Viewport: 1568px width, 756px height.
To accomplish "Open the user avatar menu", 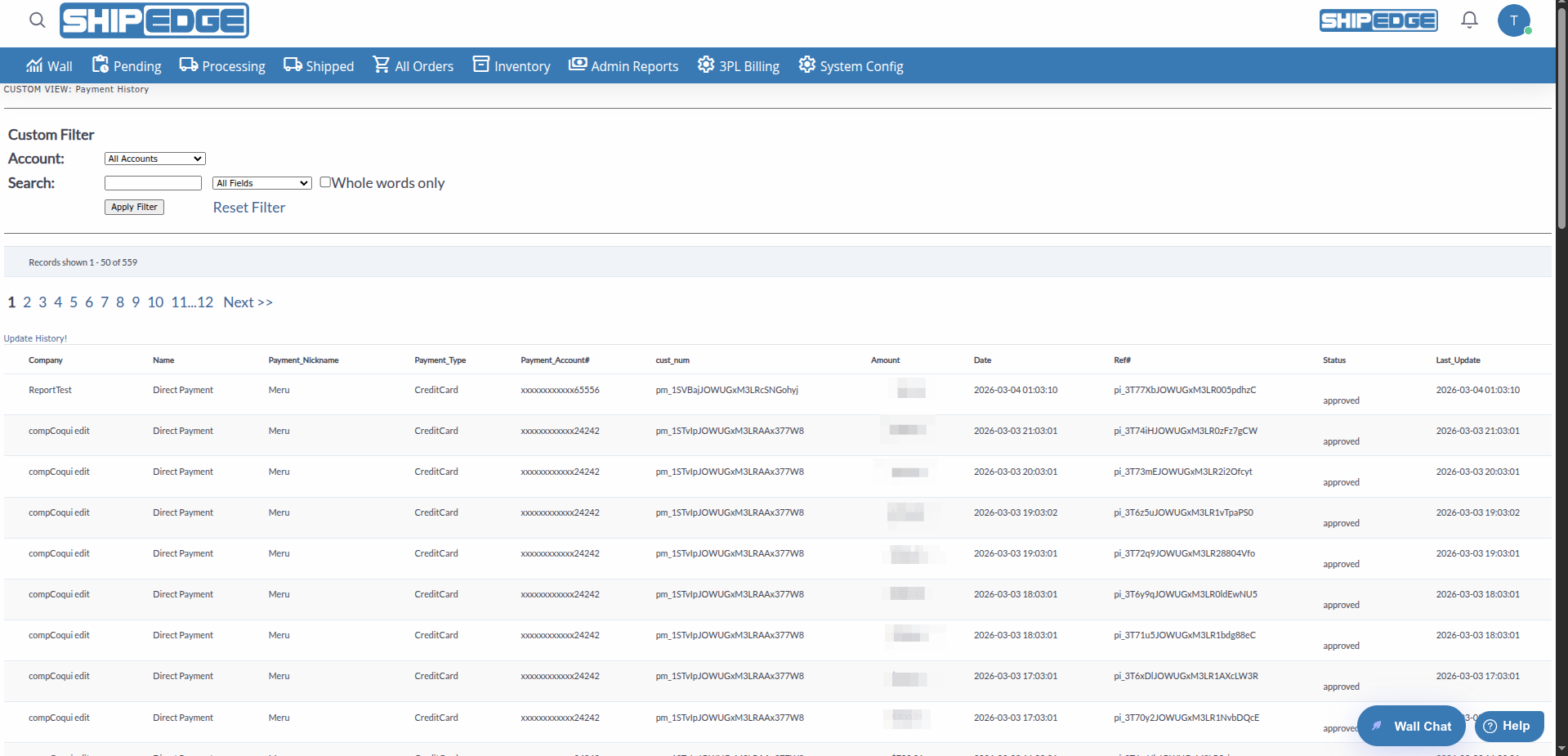I will pos(1513,20).
